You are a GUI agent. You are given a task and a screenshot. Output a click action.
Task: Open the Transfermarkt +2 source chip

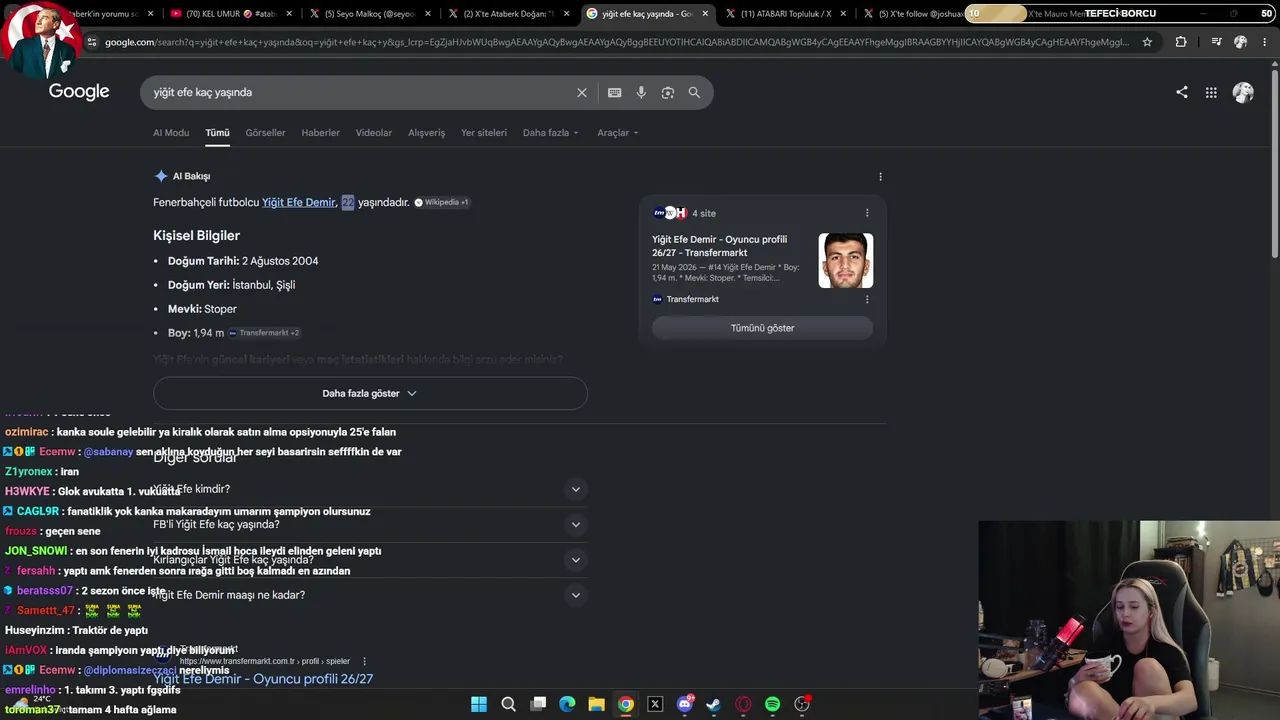click(264, 333)
